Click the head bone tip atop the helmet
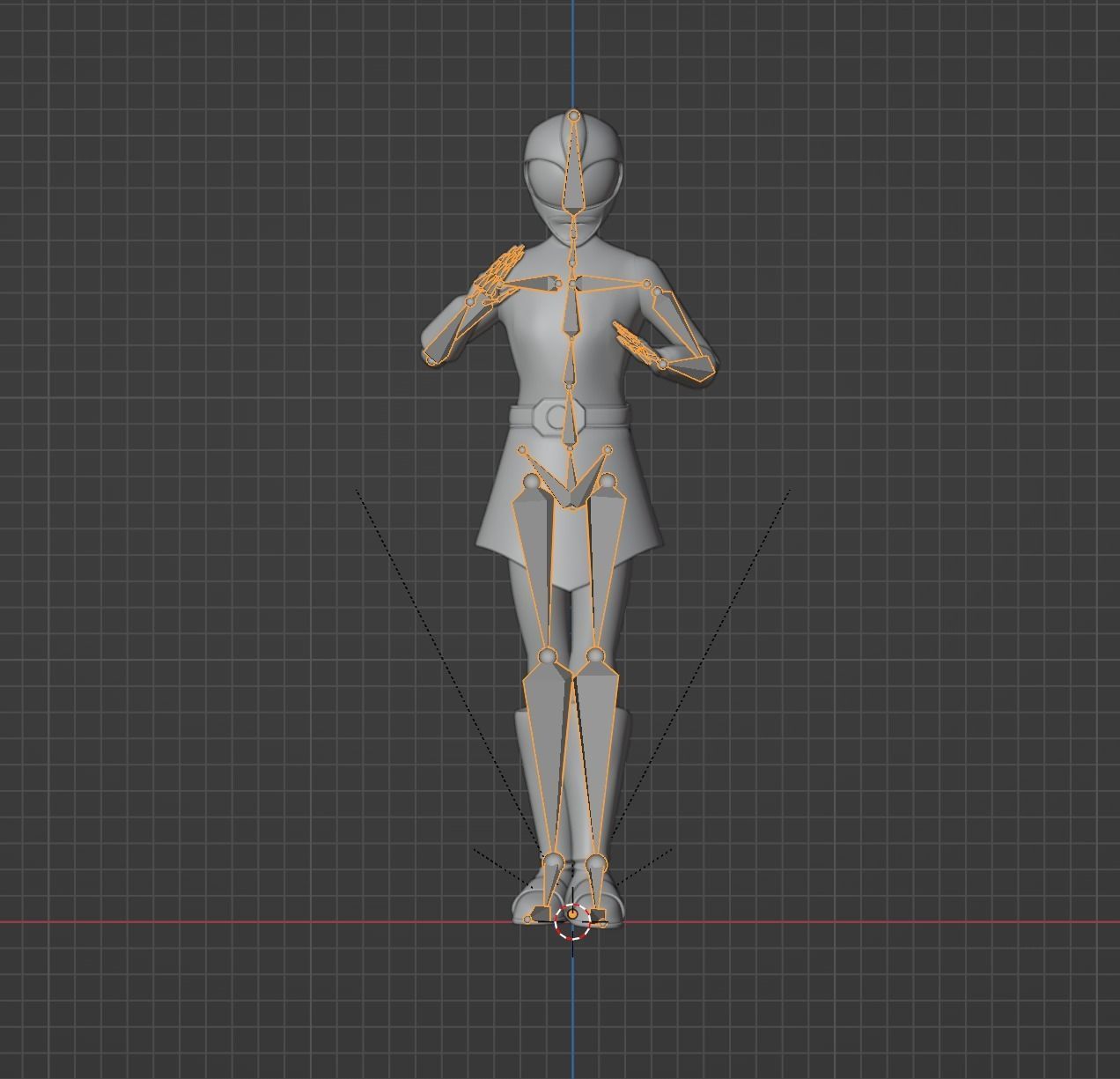Image resolution: width=1120 pixels, height=1079 pixels. 574,115
